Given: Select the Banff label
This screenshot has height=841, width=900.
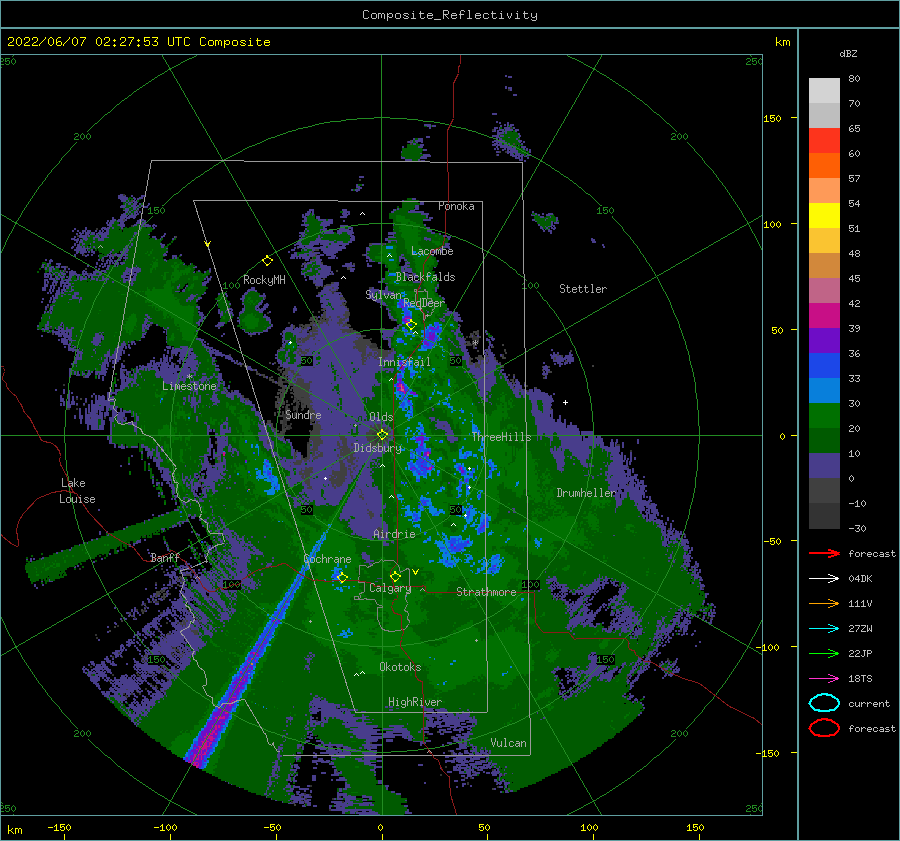Looking at the screenshot, I should tap(165, 557).
